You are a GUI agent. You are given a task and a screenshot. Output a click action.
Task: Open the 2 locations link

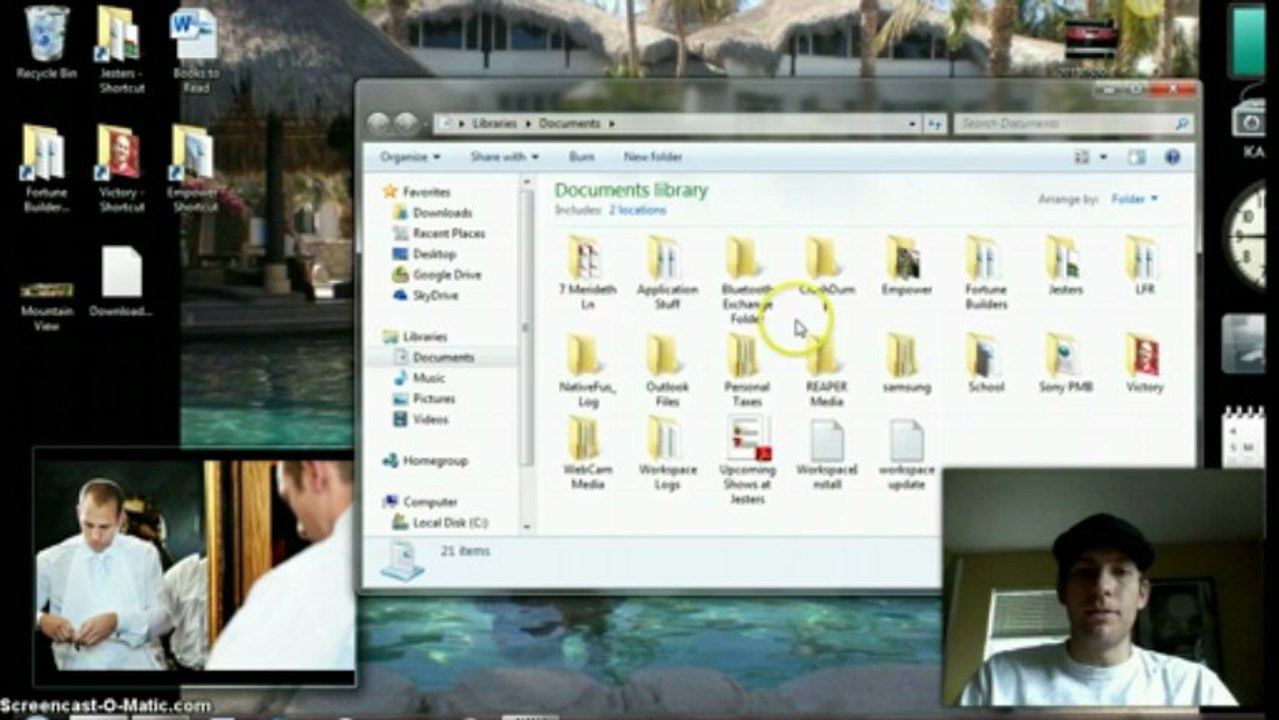pyautogui.click(x=637, y=210)
